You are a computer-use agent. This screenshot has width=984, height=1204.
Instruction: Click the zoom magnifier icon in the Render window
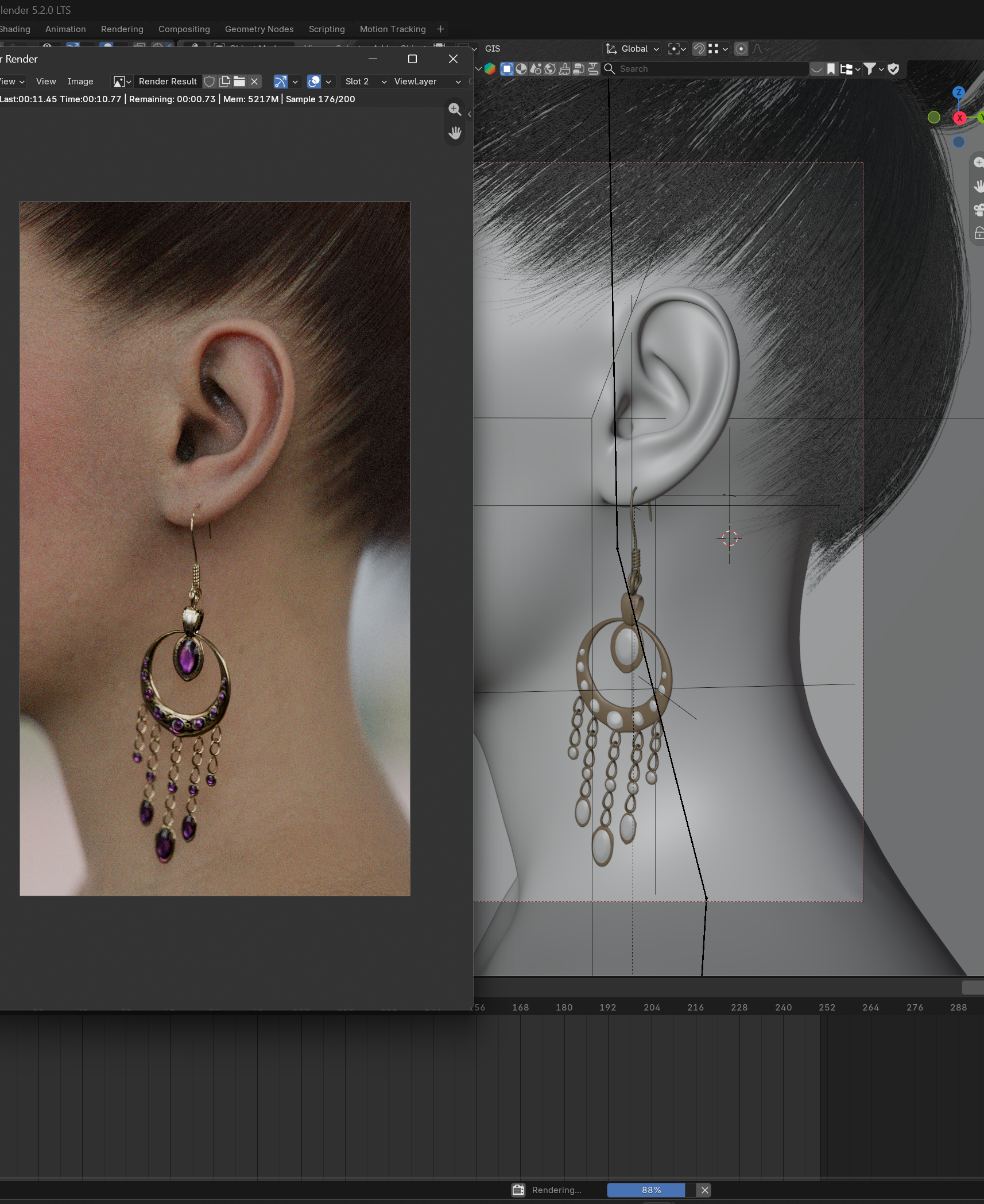pyautogui.click(x=455, y=109)
